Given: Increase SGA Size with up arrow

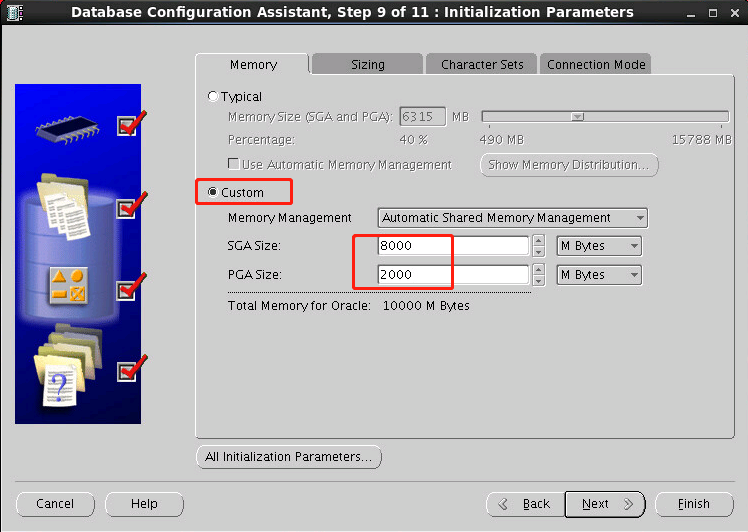Looking at the screenshot, I should tap(539, 240).
